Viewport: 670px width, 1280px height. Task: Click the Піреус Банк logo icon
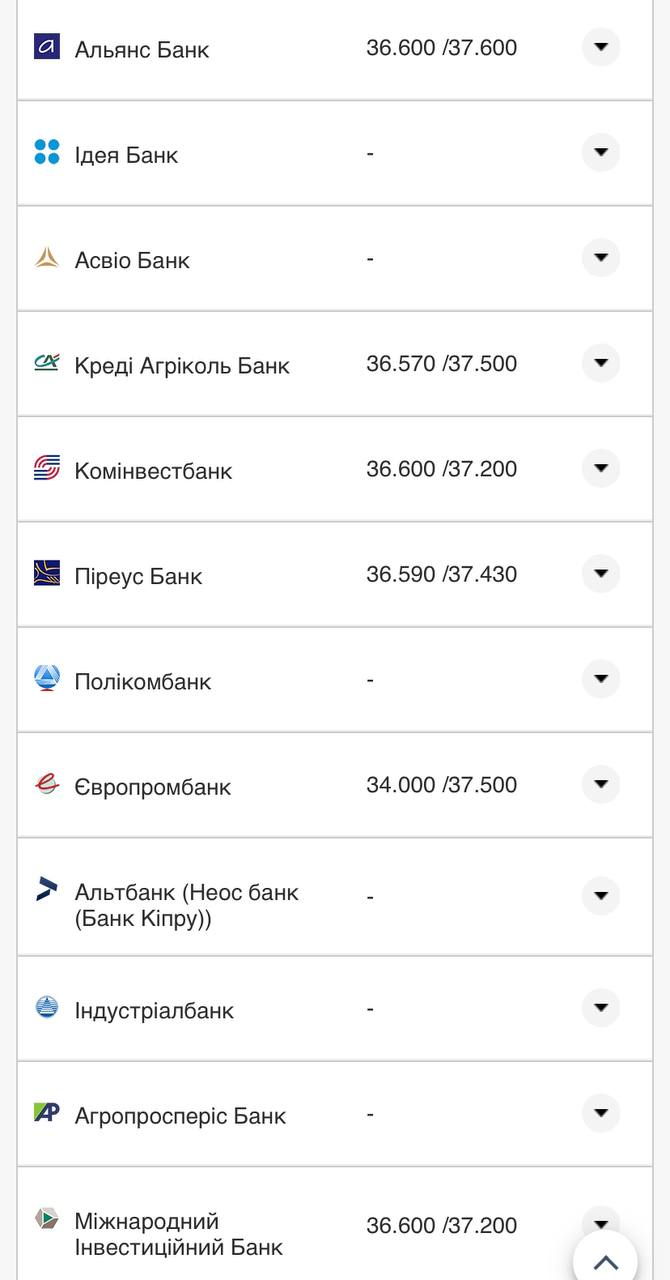[x=47, y=573]
